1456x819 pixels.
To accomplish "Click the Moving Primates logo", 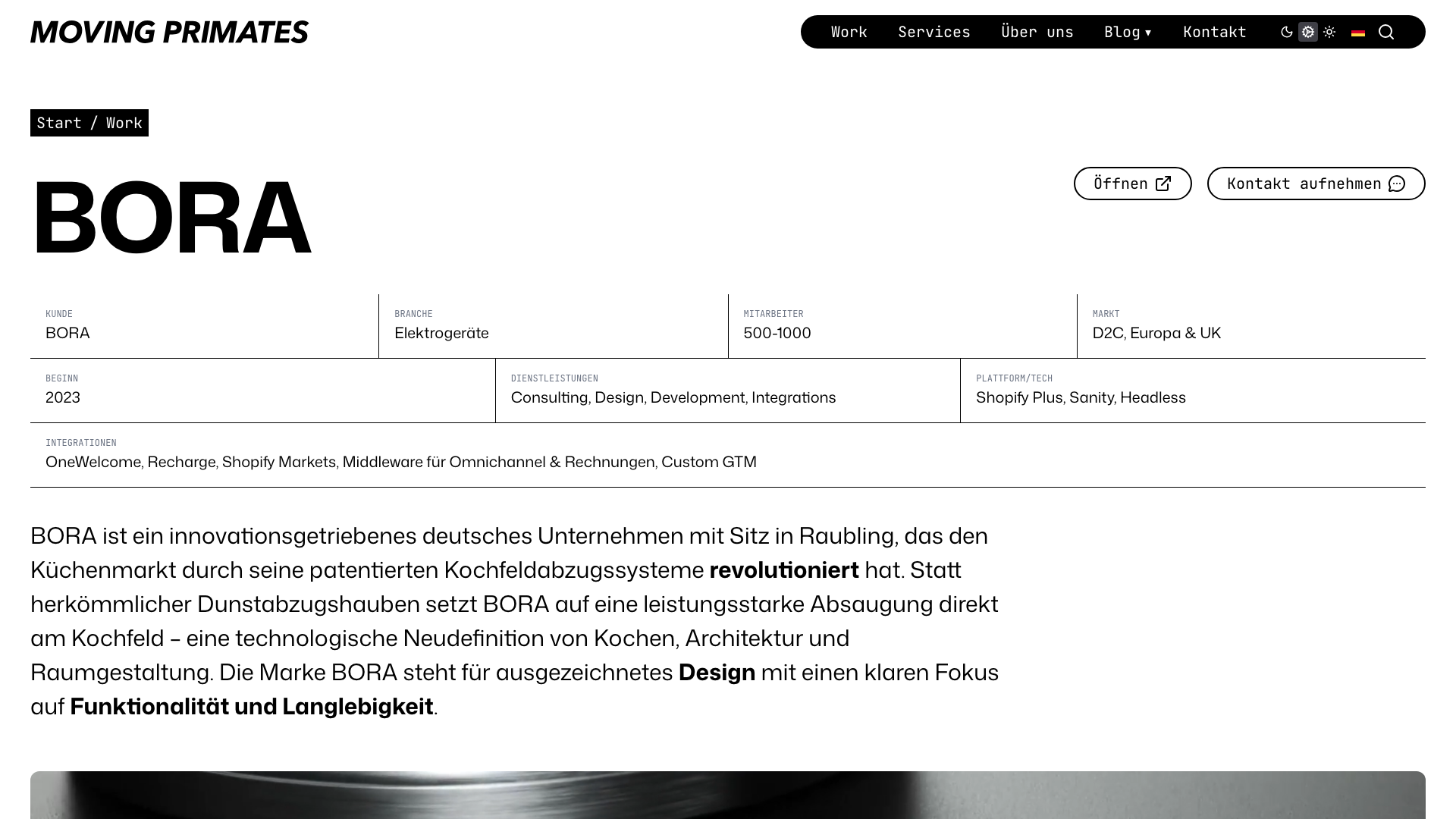I will [169, 32].
